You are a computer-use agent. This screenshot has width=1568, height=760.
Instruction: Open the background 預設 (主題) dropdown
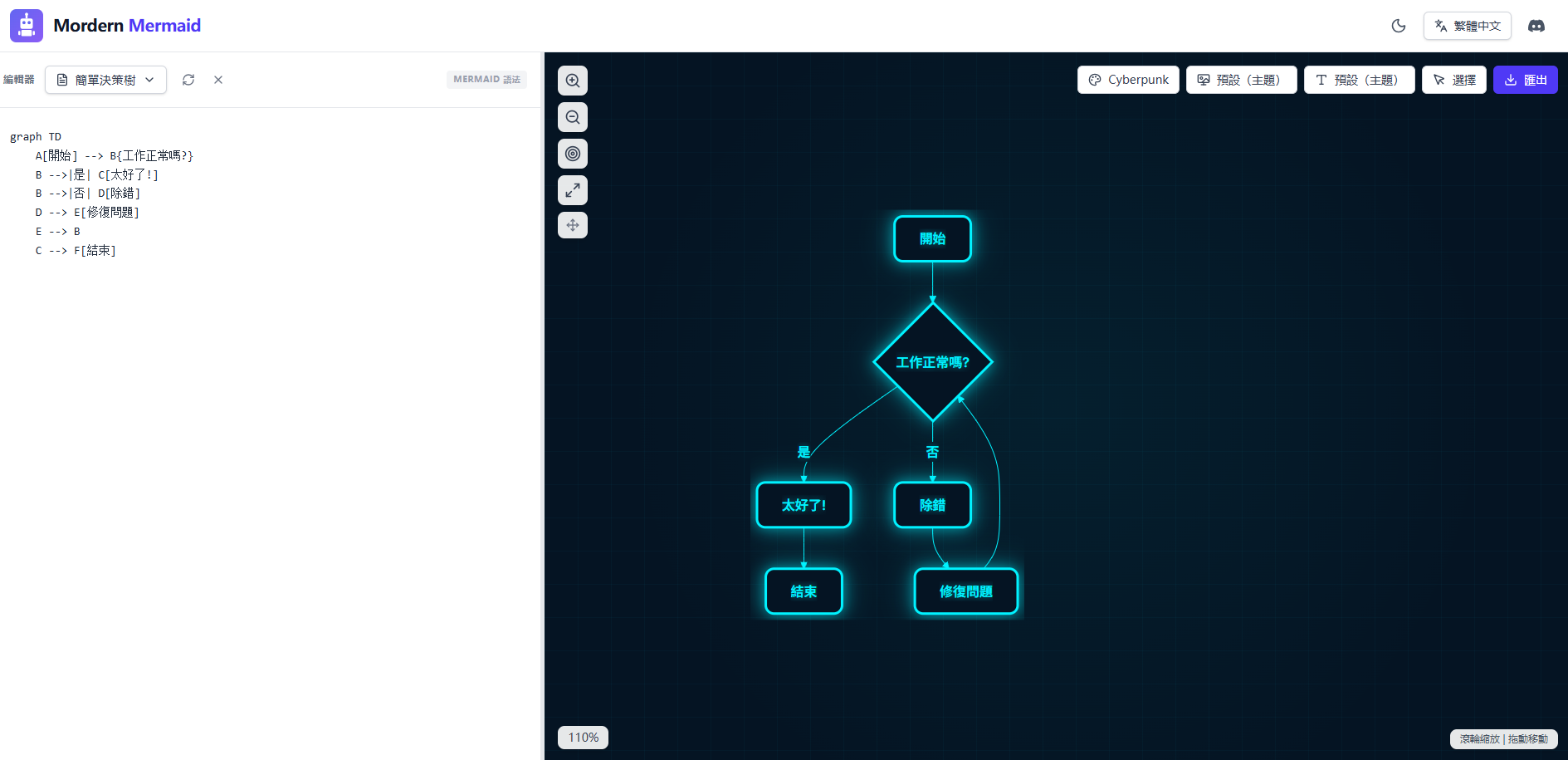[1241, 80]
